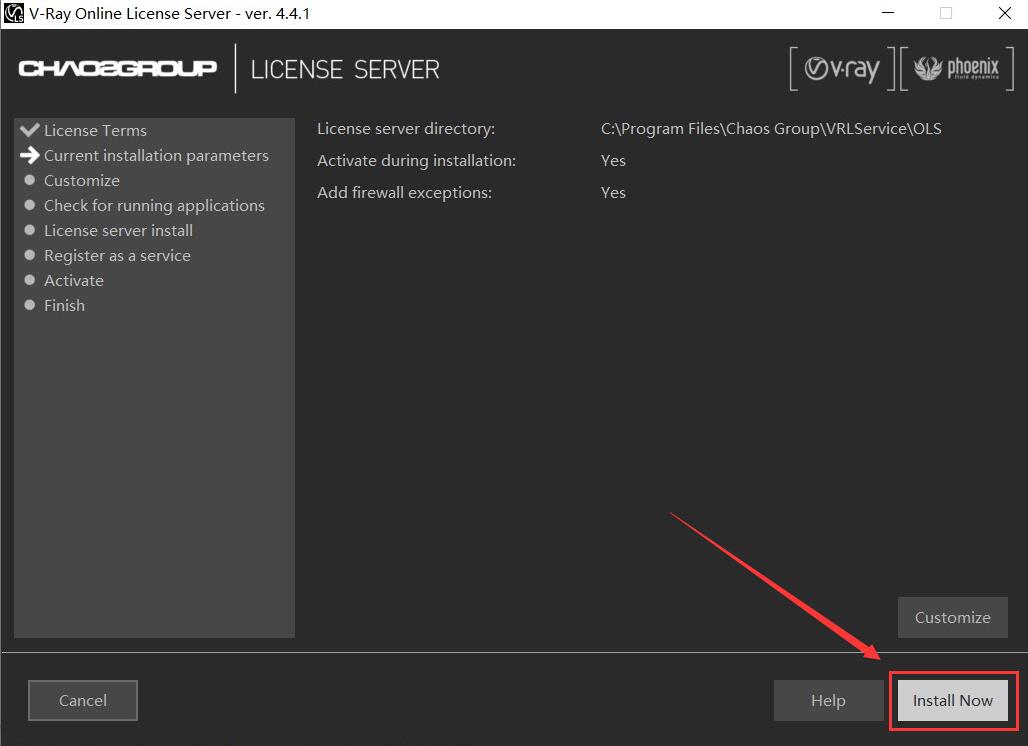Click the V-Ray title bar app icon

[14, 13]
